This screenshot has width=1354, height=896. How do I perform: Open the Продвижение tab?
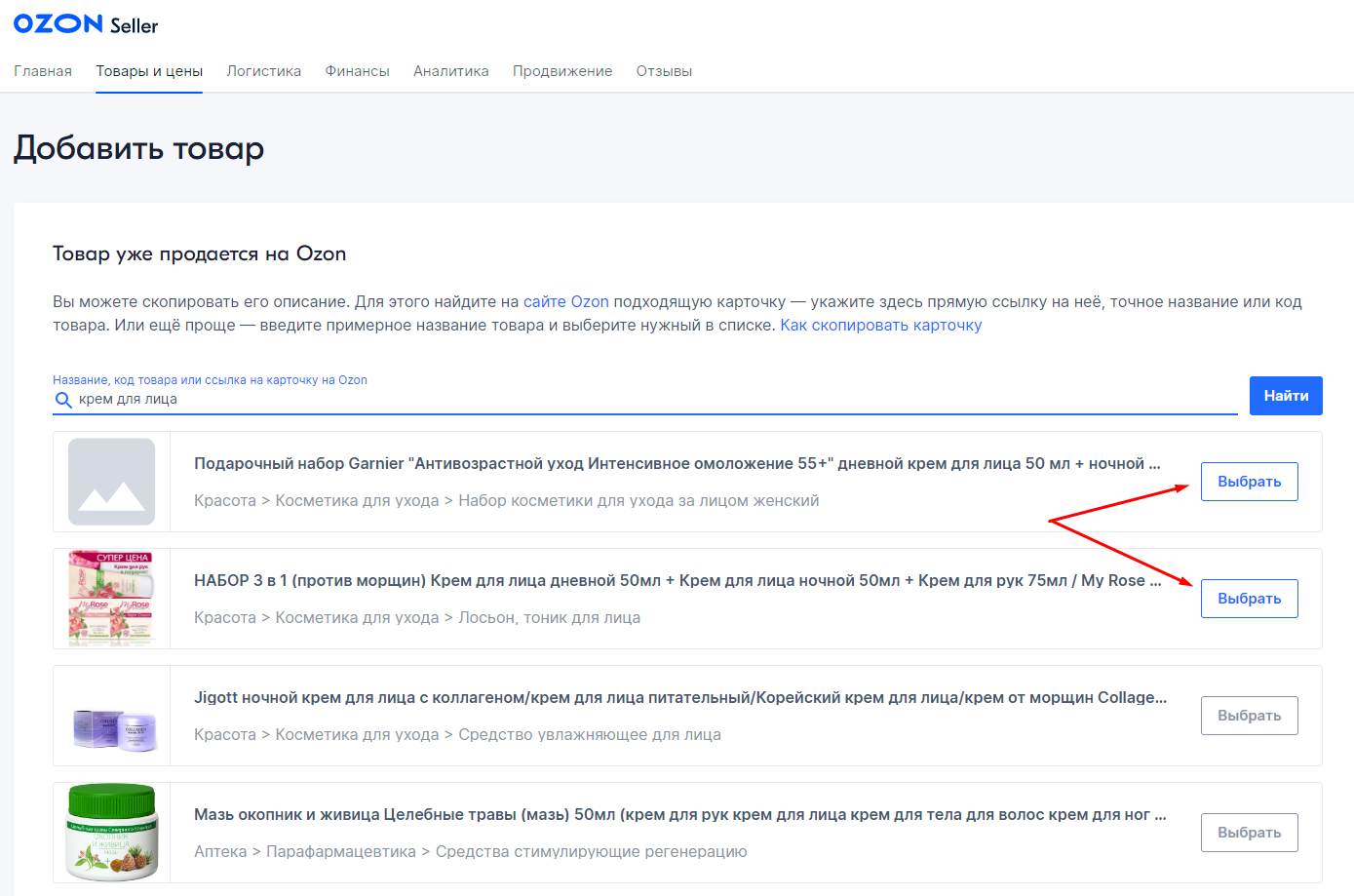coord(562,71)
